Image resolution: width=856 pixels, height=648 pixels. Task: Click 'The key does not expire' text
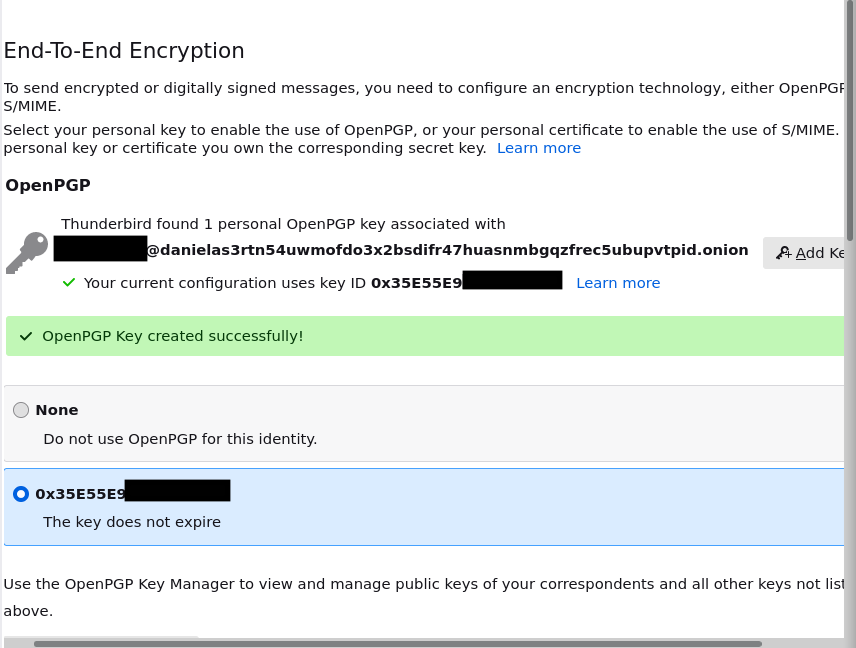(132, 522)
